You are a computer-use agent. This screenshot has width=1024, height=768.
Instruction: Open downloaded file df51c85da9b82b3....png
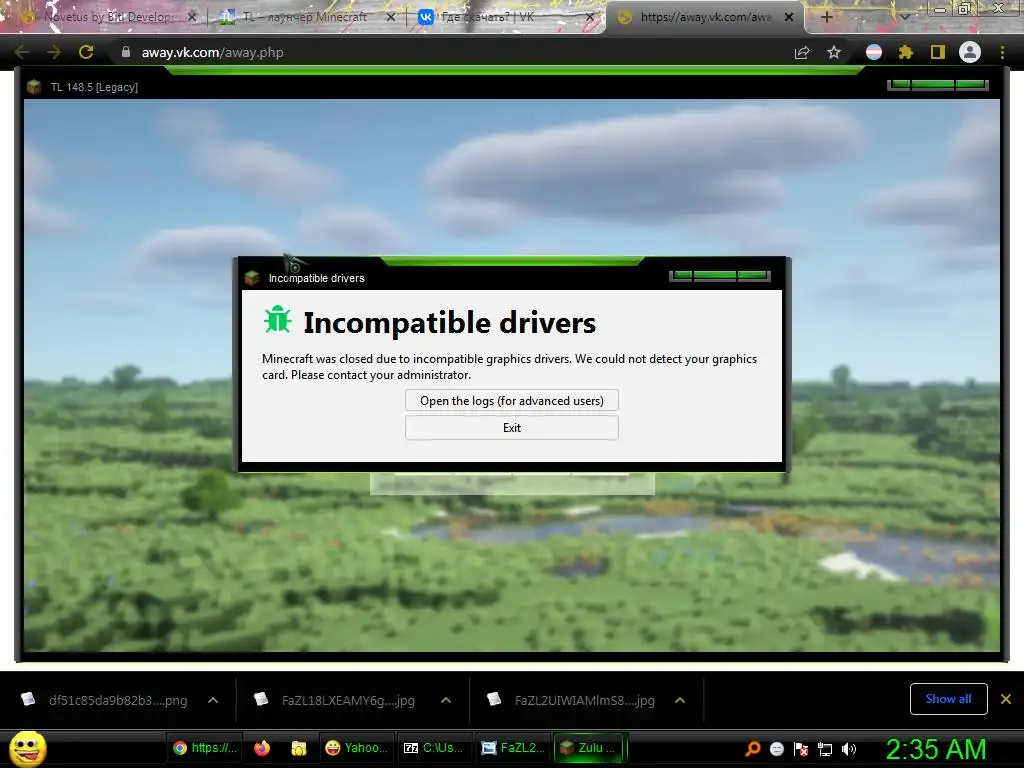point(104,700)
